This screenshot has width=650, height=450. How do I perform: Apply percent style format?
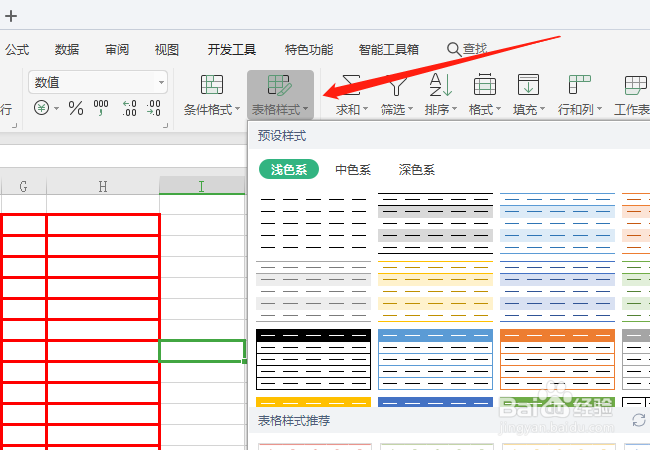(x=76, y=108)
